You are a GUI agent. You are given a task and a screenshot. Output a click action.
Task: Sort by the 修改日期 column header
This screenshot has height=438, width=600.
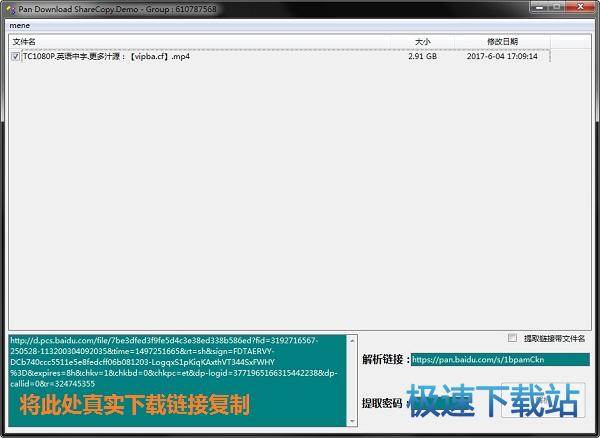(x=502, y=42)
